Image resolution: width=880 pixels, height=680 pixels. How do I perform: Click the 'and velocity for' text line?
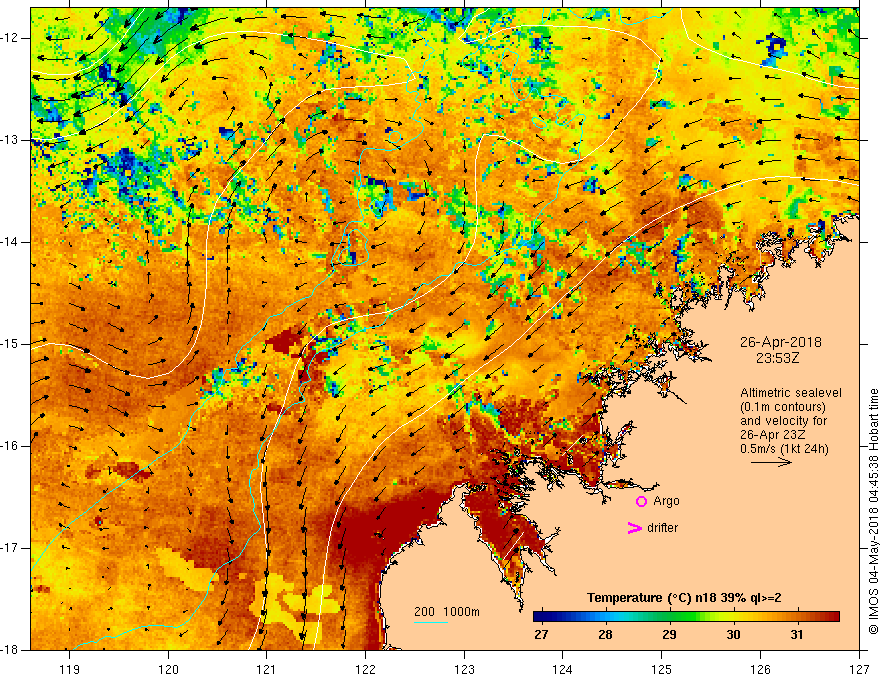coord(783,421)
